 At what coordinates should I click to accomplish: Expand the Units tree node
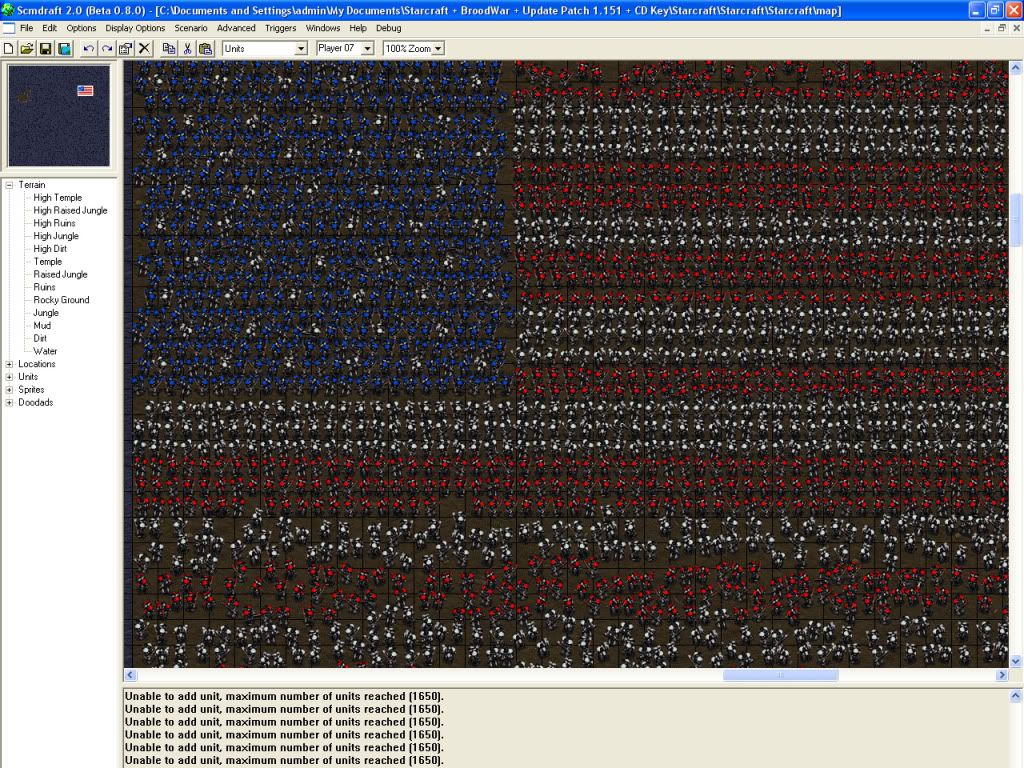point(9,377)
